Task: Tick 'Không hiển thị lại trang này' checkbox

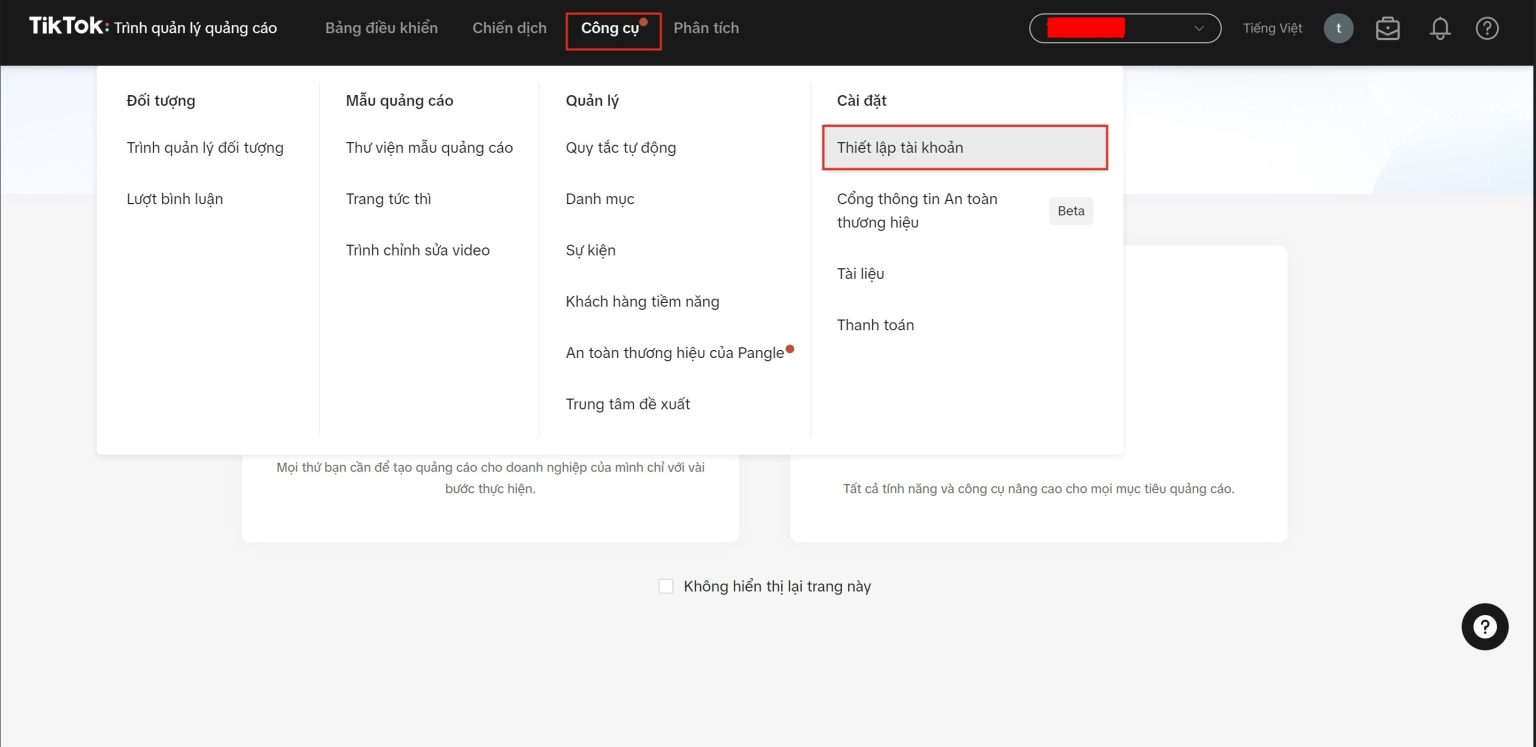Action: coord(666,586)
